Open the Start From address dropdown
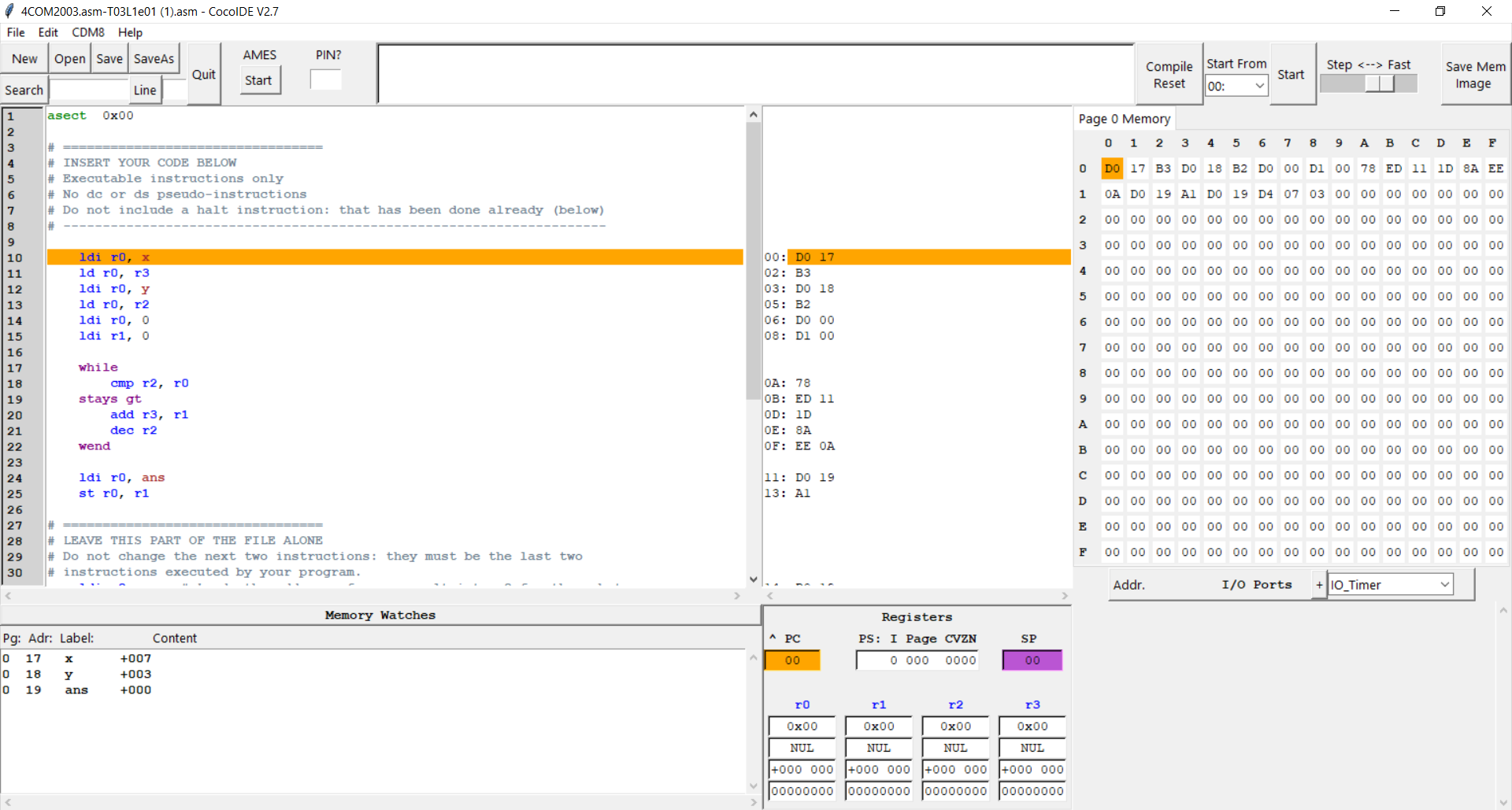1512x810 pixels. (1236, 87)
